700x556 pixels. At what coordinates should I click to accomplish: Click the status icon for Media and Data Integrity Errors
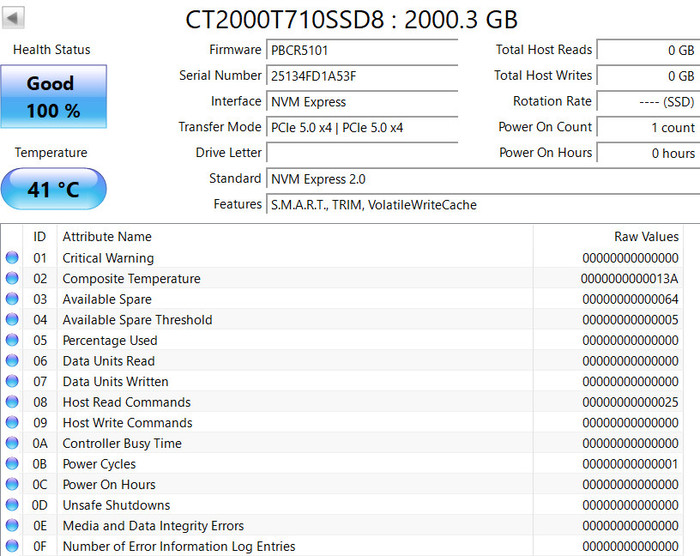pos(12,525)
